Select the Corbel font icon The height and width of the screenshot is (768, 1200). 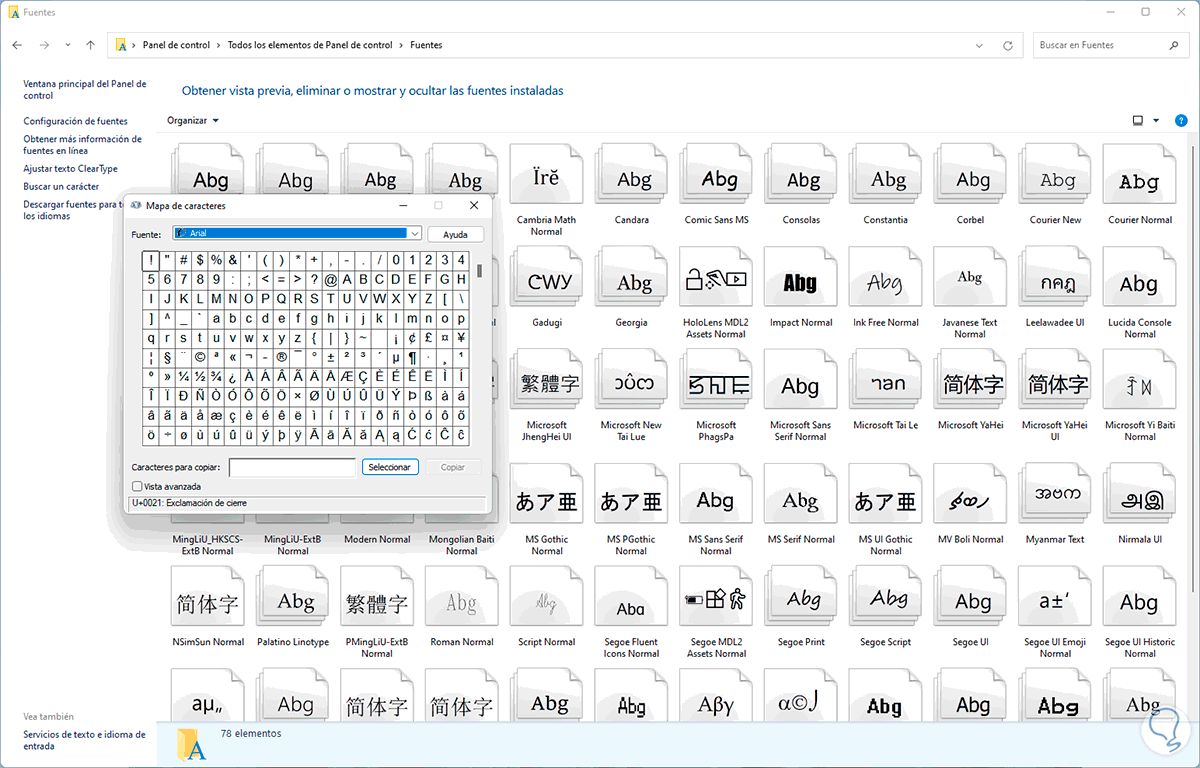(x=970, y=176)
